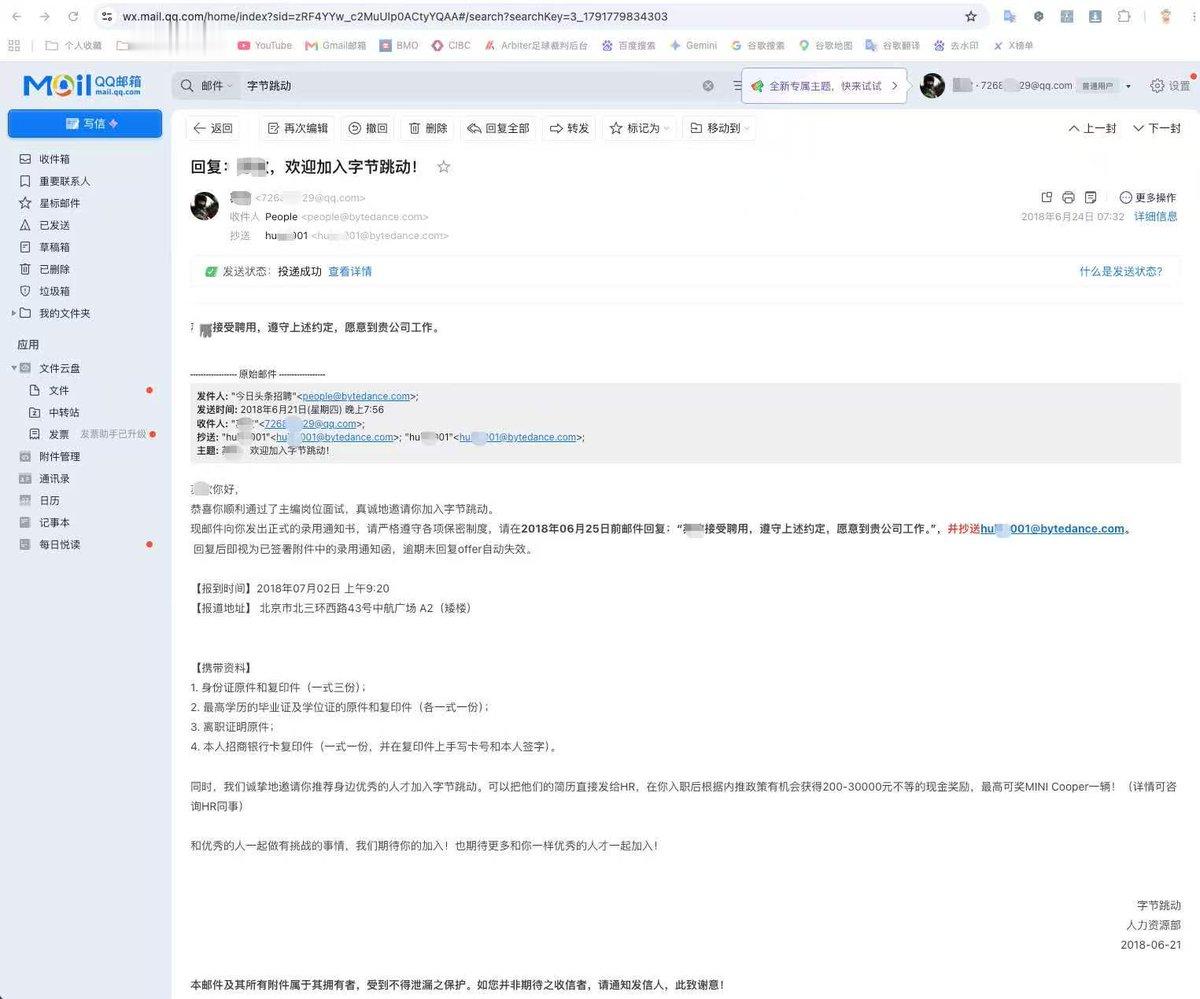Bookmark this page with the browser star icon
The image size is (1200, 999).
coord(970,17)
